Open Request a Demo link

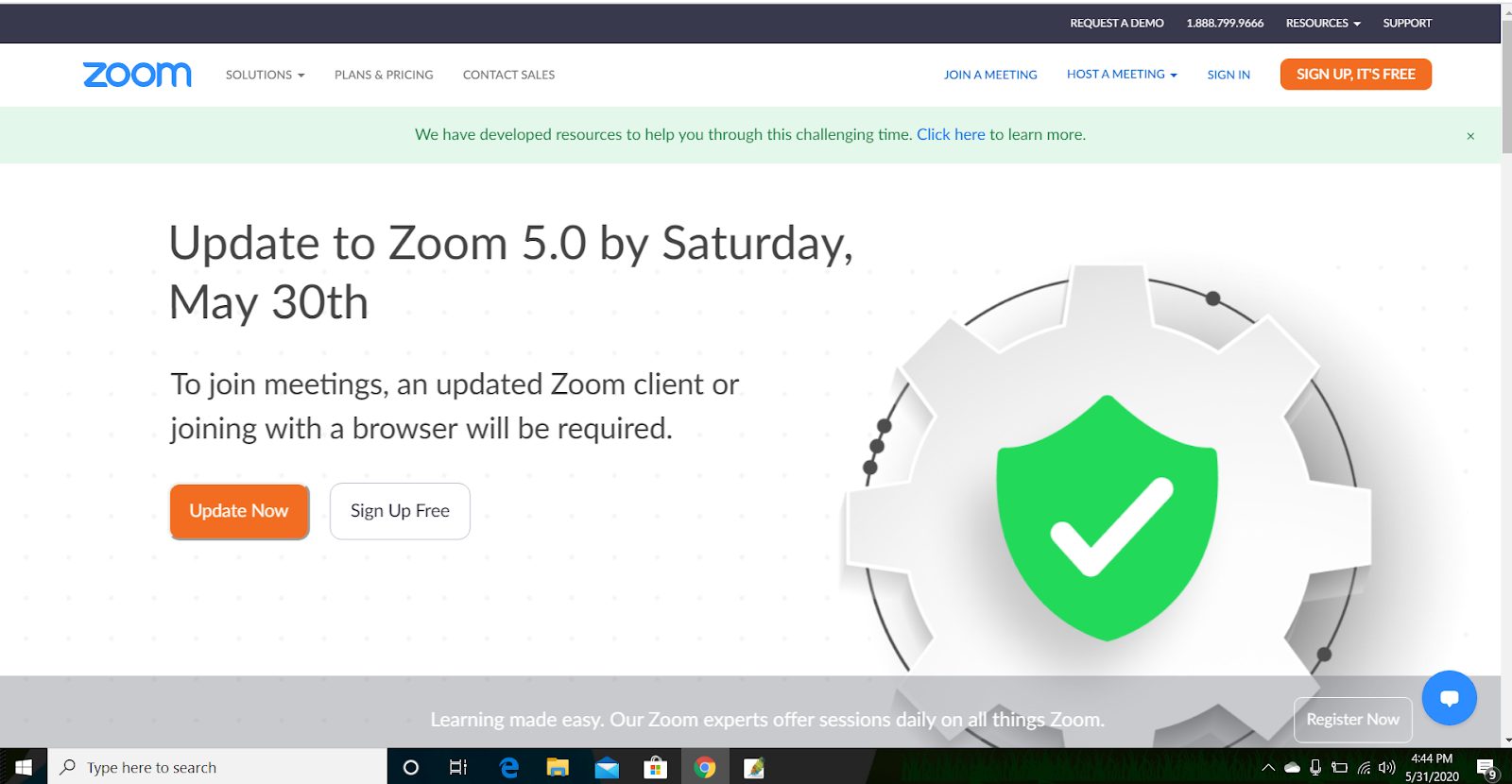[1117, 23]
